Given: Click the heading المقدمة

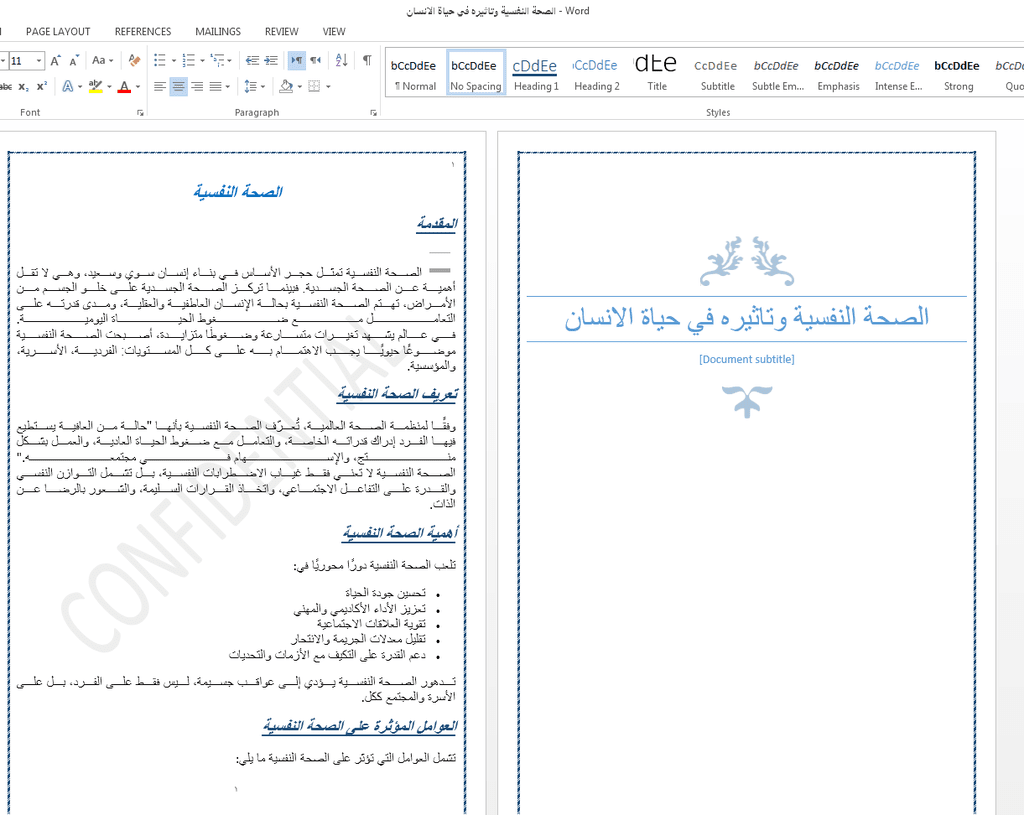Looking at the screenshot, I should point(437,223).
